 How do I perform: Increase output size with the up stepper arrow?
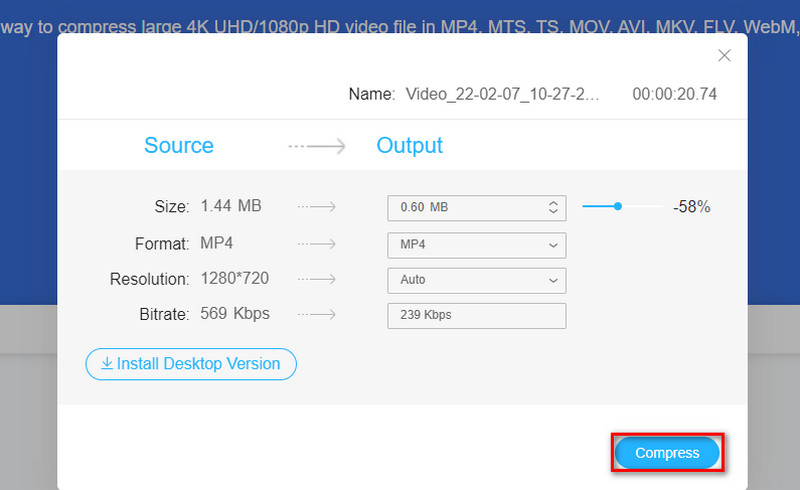click(553, 203)
